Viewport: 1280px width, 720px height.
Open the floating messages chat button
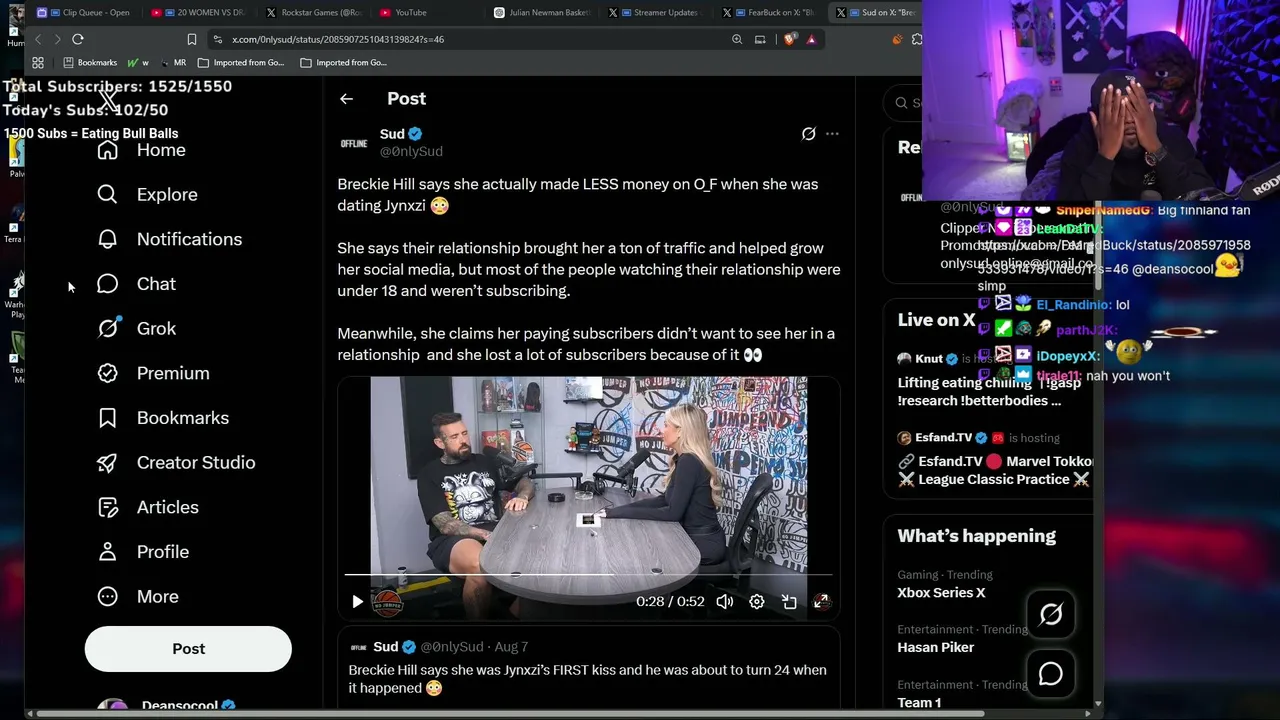tap(1050, 674)
